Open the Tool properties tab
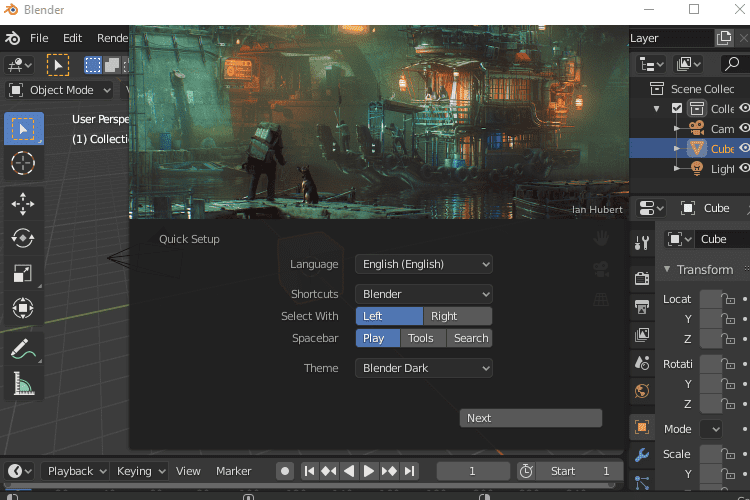Viewport: 750px width, 500px height. click(x=642, y=243)
